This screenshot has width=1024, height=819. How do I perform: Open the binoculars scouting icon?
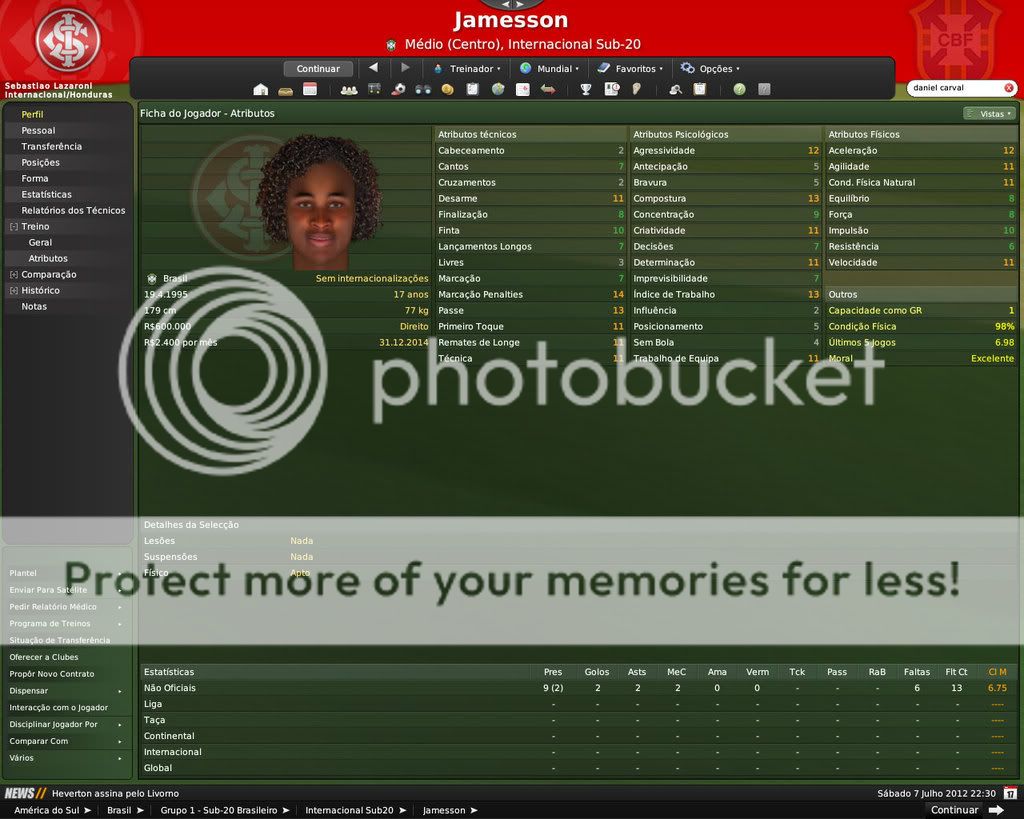coord(423,89)
